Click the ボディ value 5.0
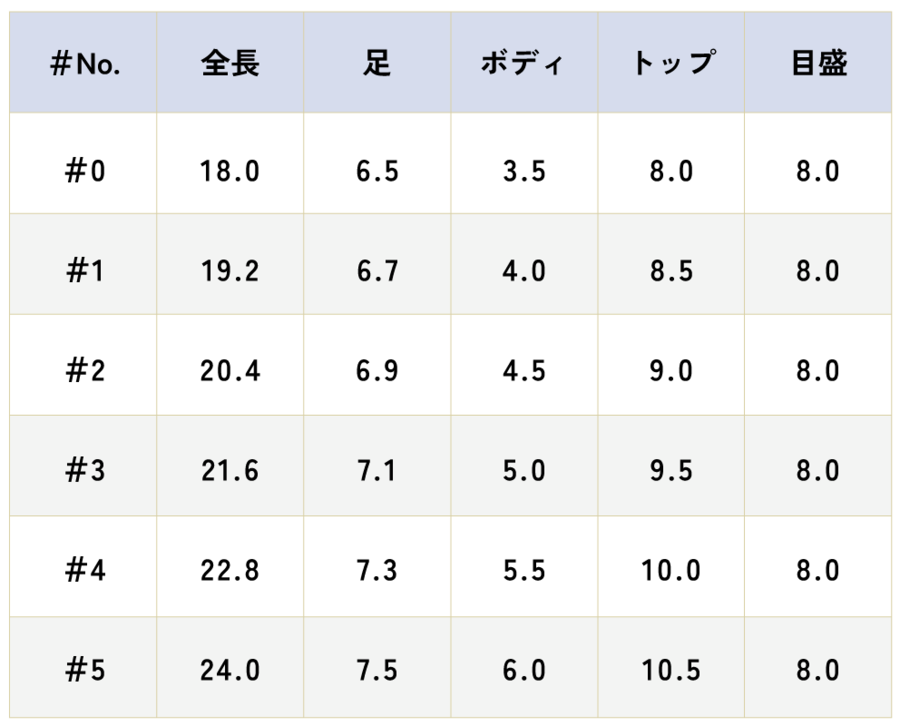This screenshot has height=726, width=900. click(524, 471)
